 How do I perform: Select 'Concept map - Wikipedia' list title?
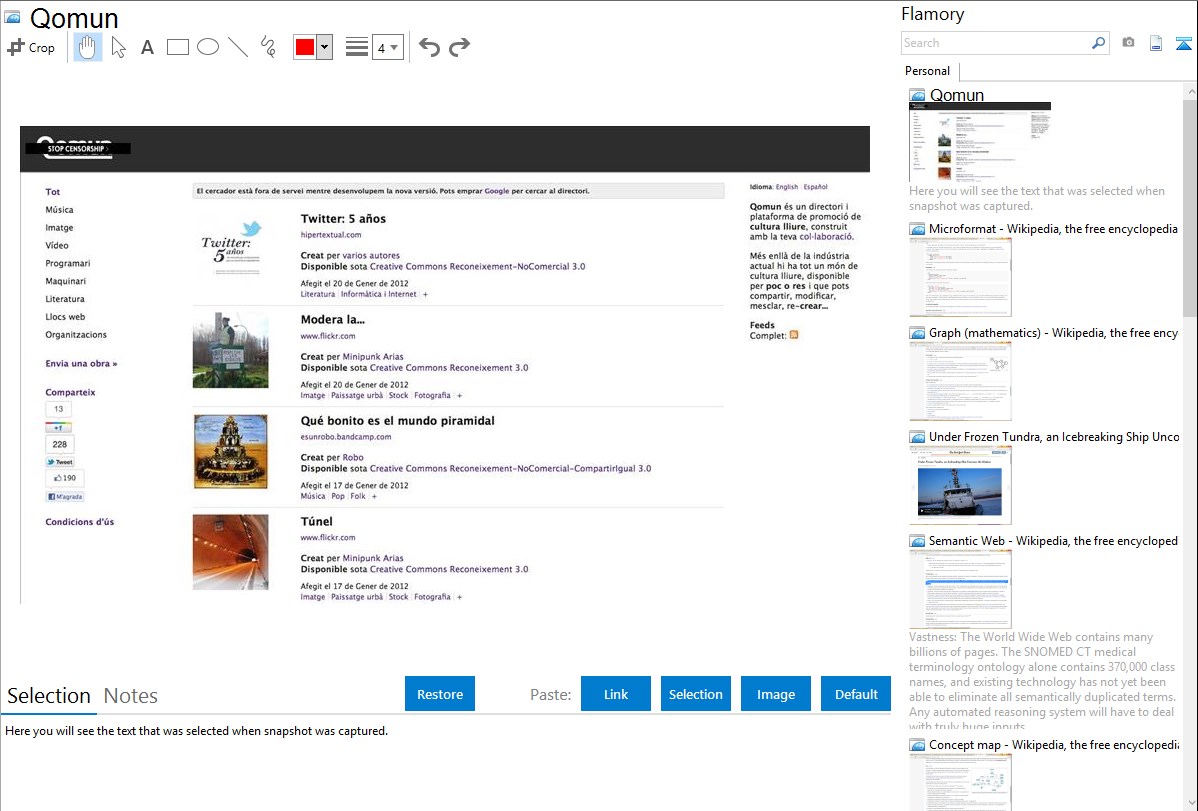[x=1054, y=745]
